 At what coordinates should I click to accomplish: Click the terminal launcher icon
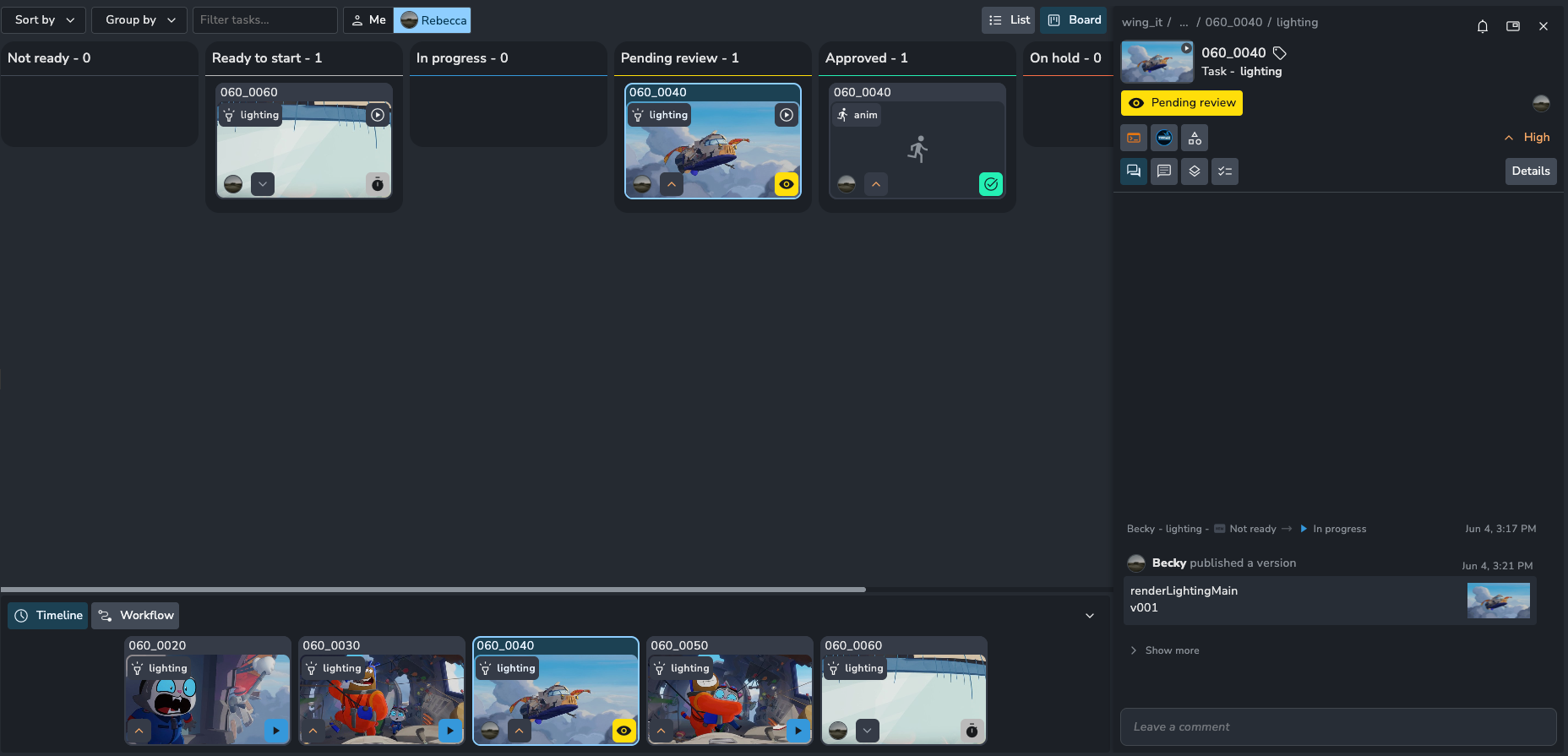[1134, 138]
